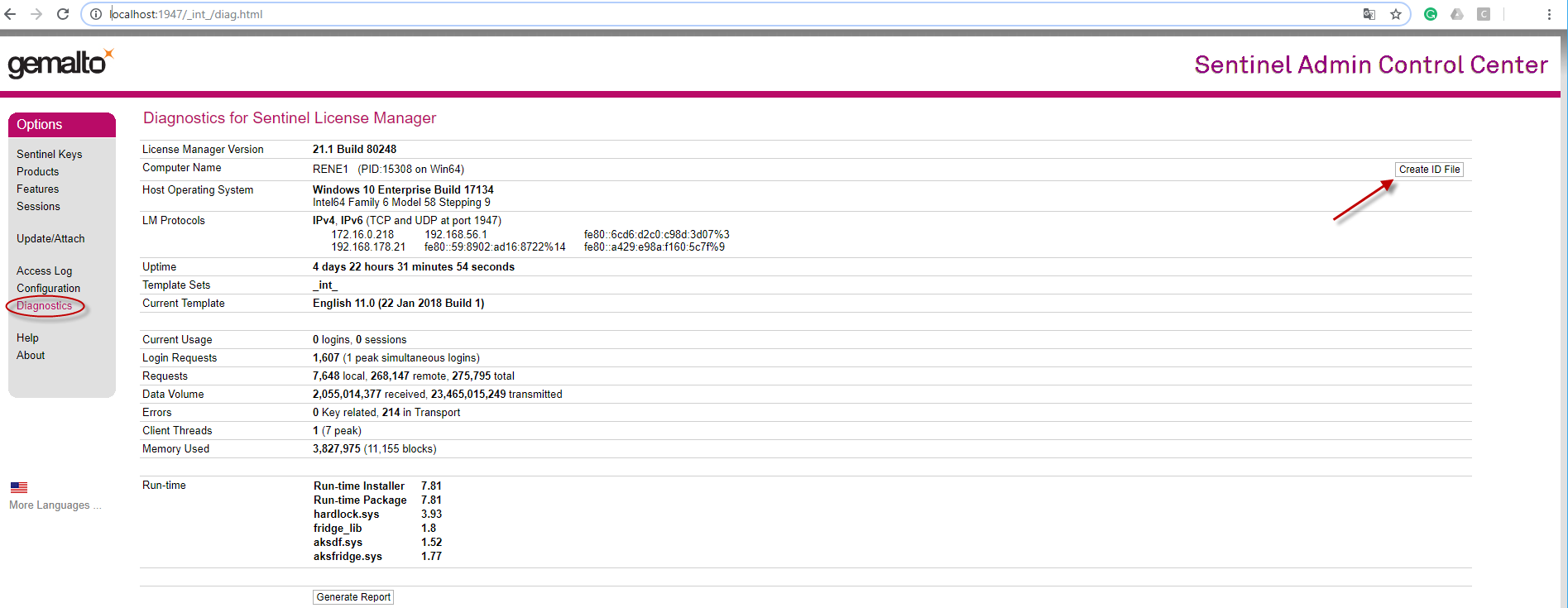Click the Generate Report button
This screenshot has height=608, width=1568.
[x=353, y=597]
